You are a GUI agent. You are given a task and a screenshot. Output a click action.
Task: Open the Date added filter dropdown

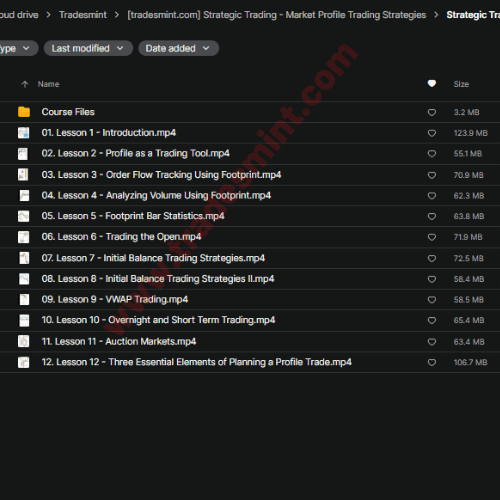click(x=178, y=48)
